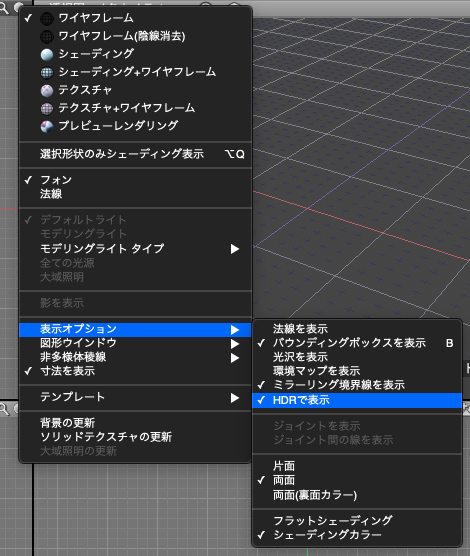This screenshot has width=470, height=556.
Task: Choose the テクスチャ+ワイヤフレーム sphere icon
Action: 47,108
